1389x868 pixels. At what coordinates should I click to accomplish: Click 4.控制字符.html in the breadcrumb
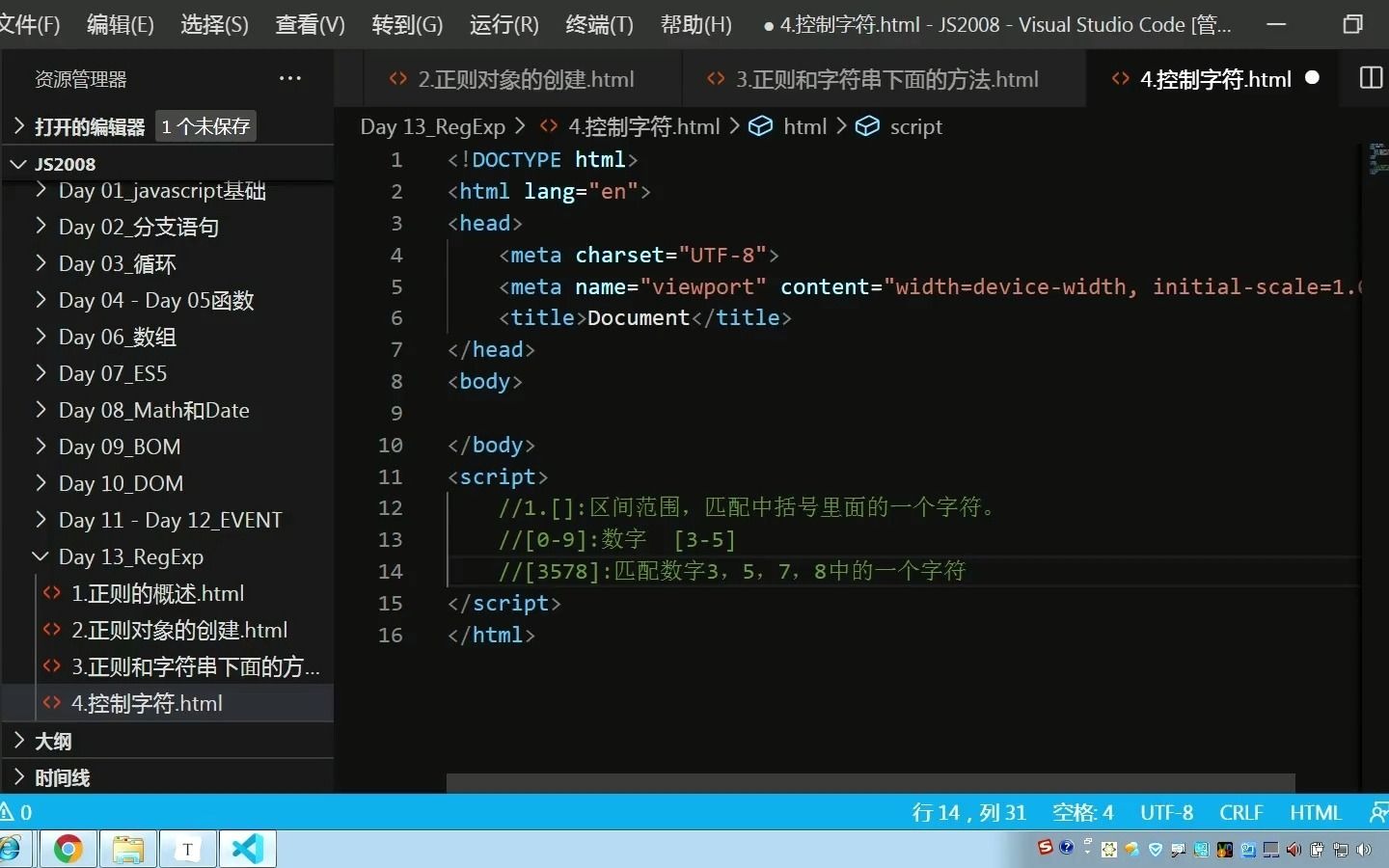[643, 126]
